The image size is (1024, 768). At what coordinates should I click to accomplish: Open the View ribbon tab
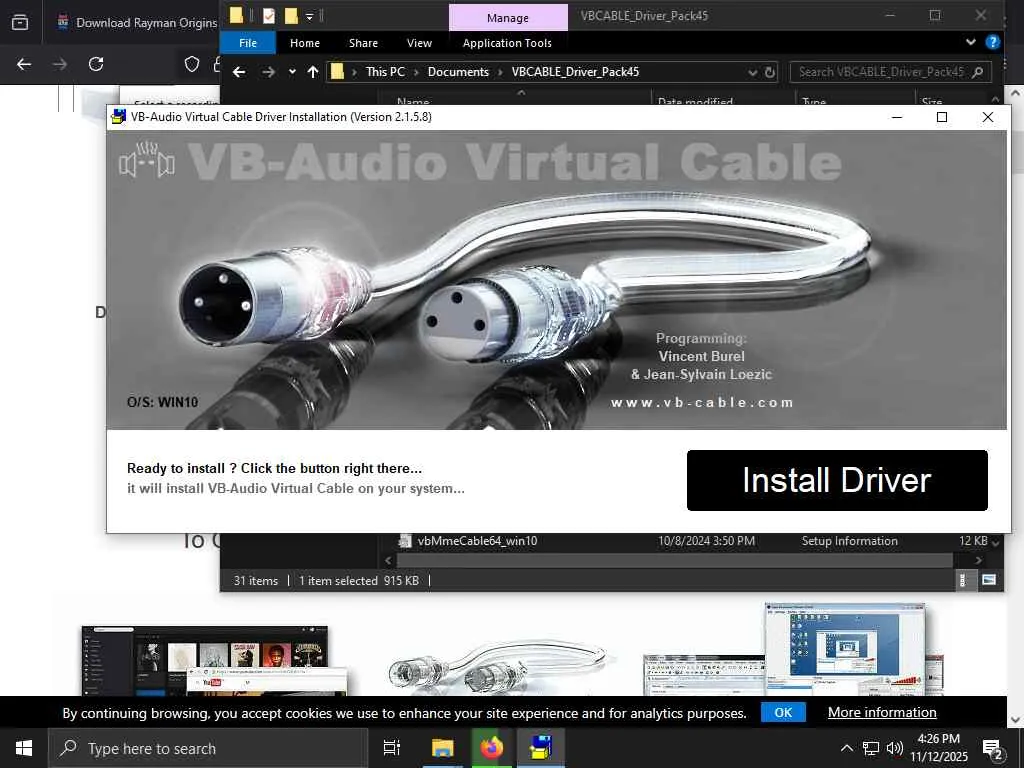pyautogui.click(x=419, y=43)
